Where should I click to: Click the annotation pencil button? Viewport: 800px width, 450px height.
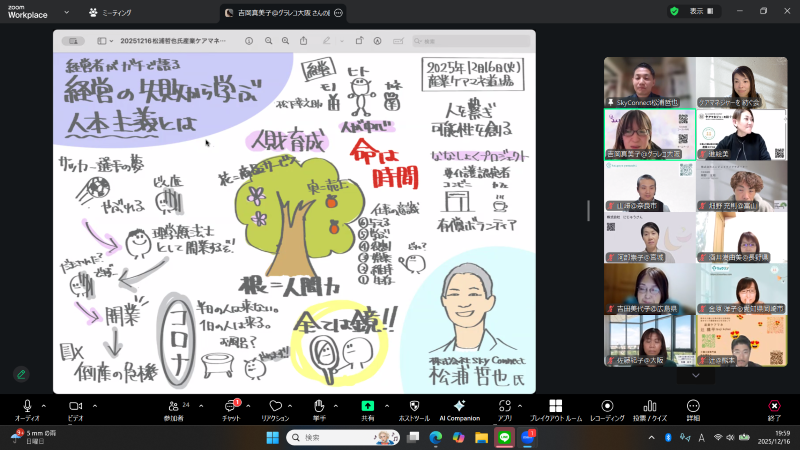coord(21,374)
